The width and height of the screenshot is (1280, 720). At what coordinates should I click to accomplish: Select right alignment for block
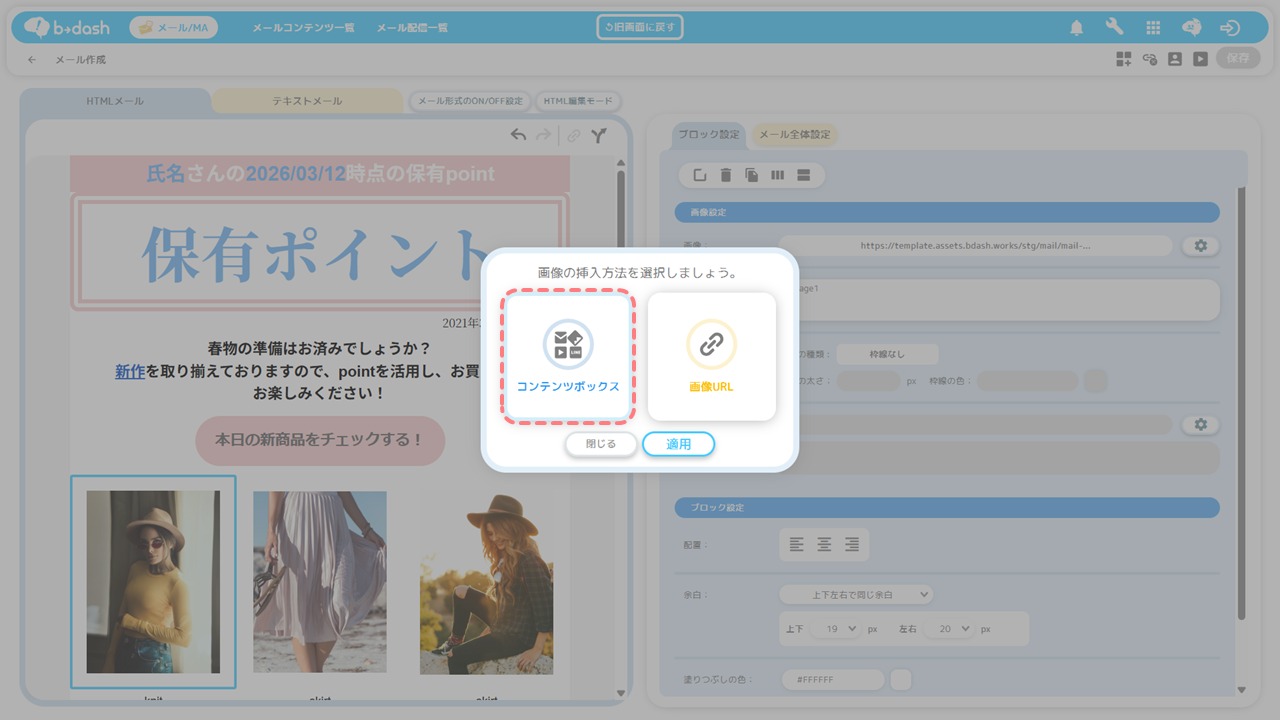[x=852, y=545]
